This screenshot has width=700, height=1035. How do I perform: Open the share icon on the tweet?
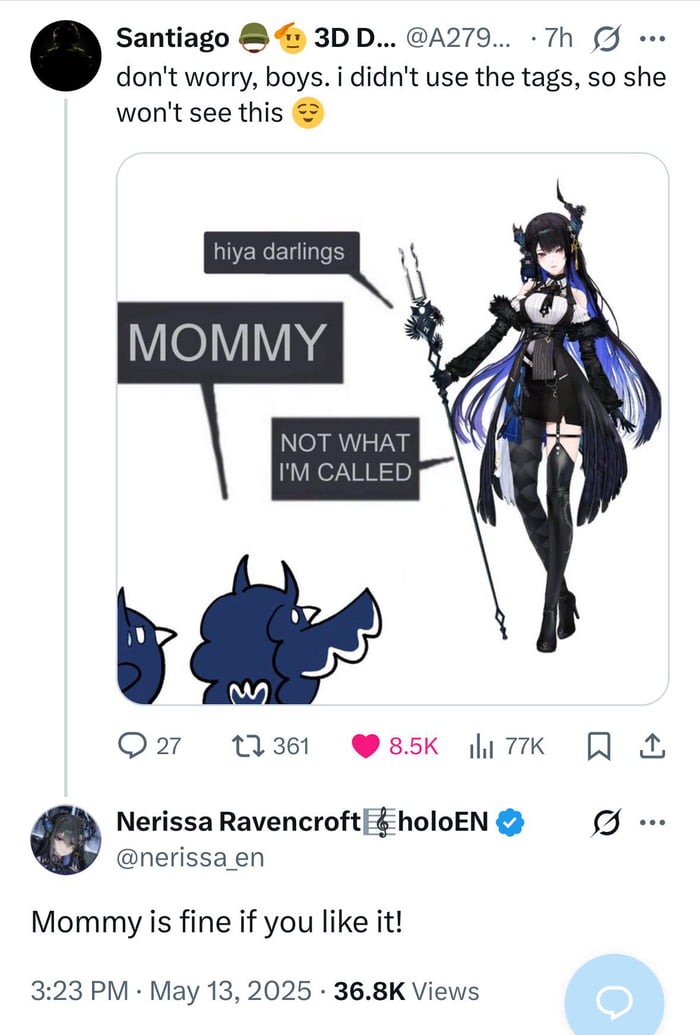(x=651, y=746)
